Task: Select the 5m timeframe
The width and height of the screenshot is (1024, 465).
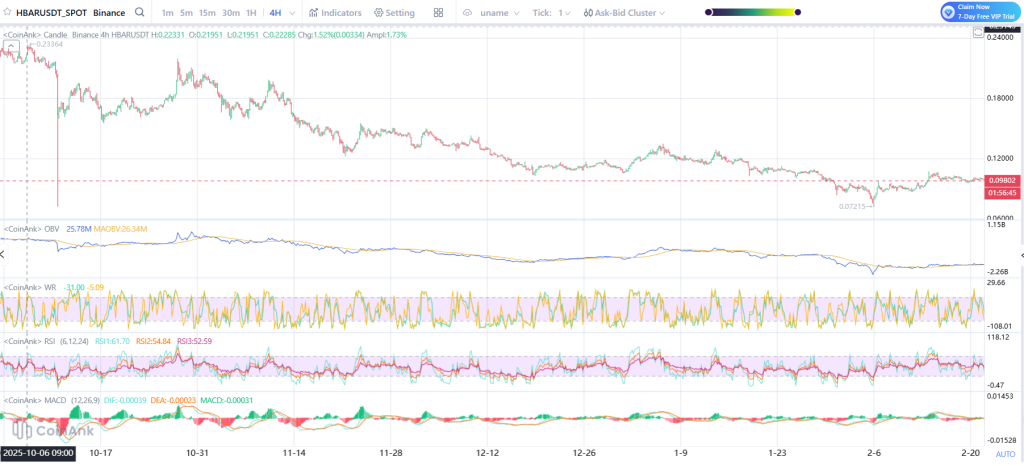Action: coord(186,13)
